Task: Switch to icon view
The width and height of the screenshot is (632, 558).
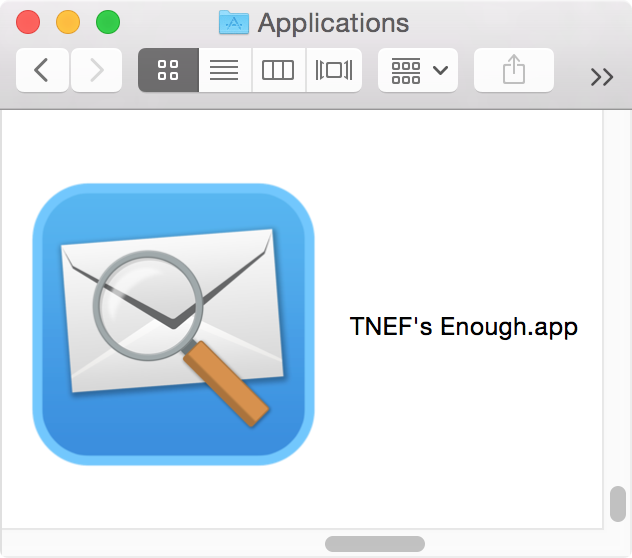Action: click(168, 70)
